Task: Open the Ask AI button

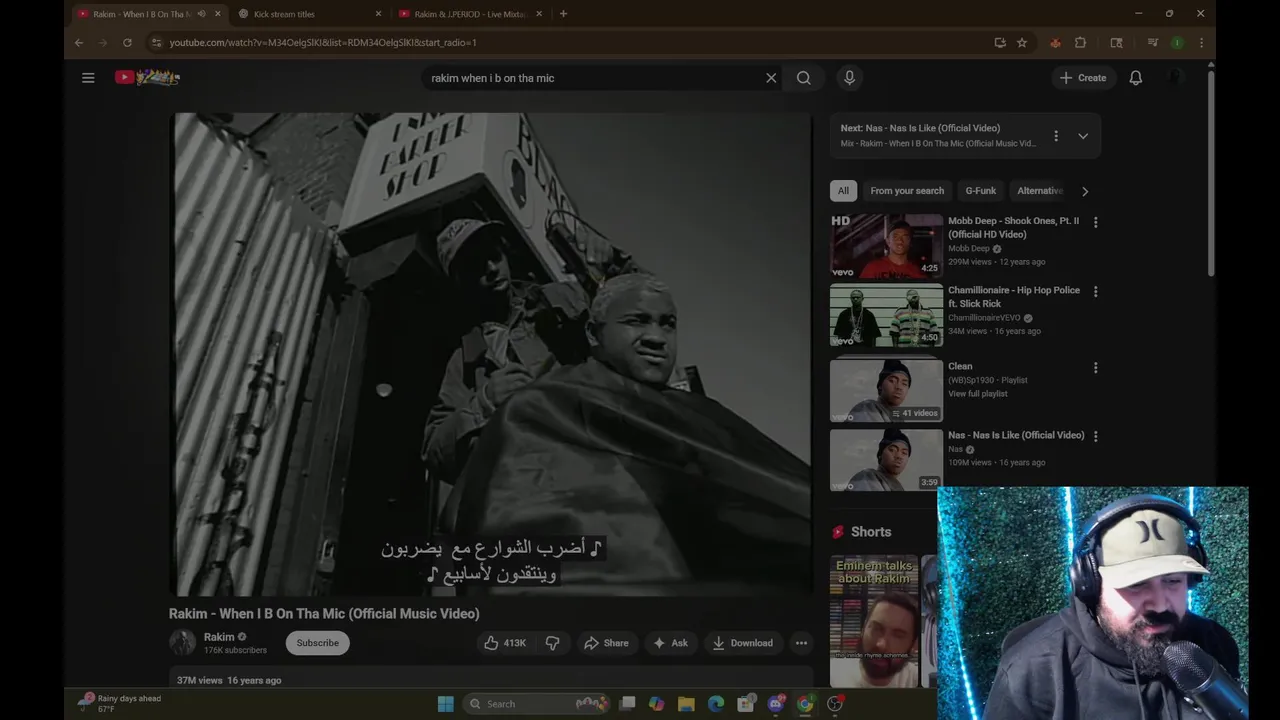Action: click(670, 643)
